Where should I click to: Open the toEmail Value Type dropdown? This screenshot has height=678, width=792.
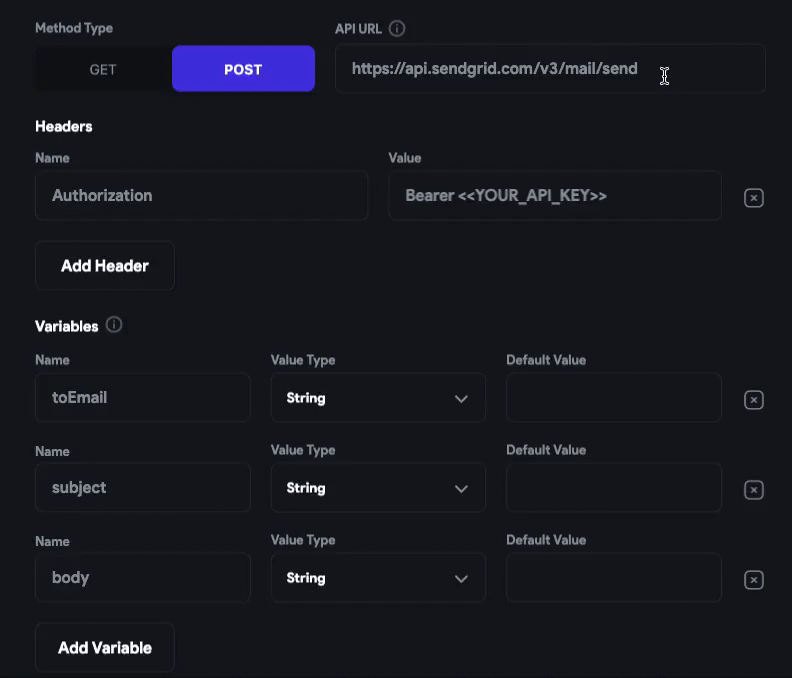click(x=378, y=398)
